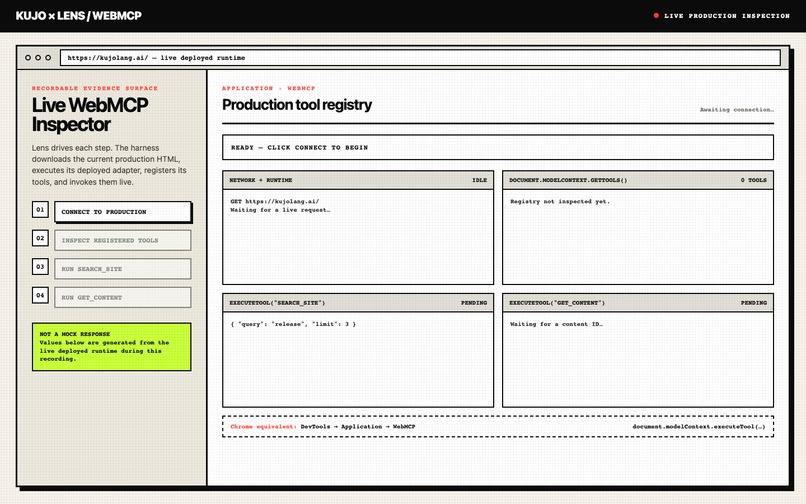Click the Live WebMCP Inspector heading
The image size is (806, 504).
(90, 115)
